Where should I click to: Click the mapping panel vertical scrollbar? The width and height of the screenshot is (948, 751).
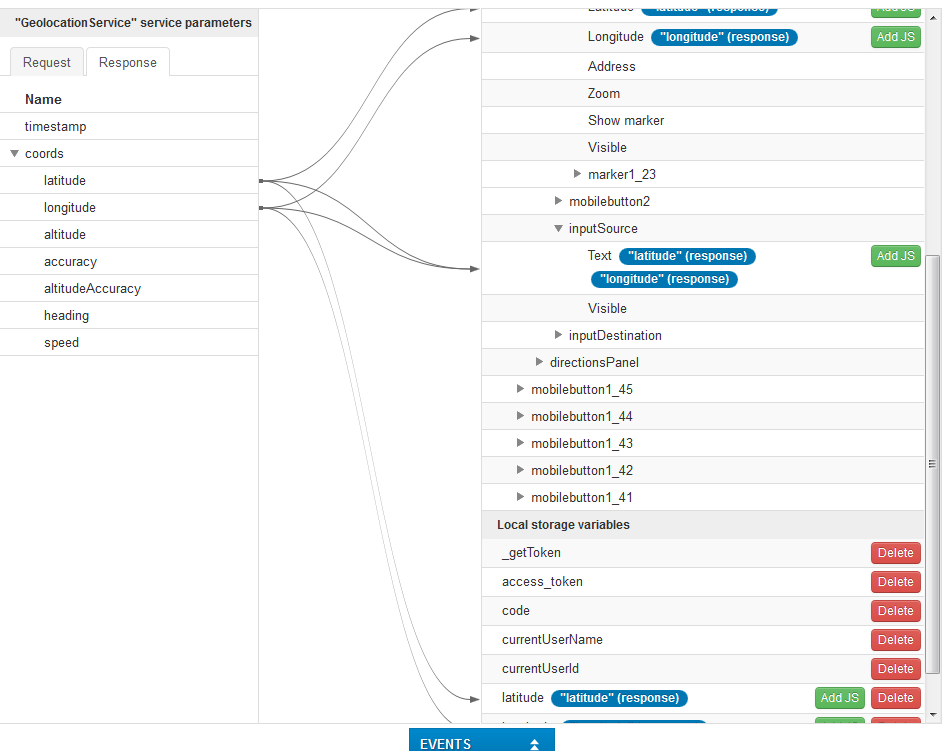[933, 460]
